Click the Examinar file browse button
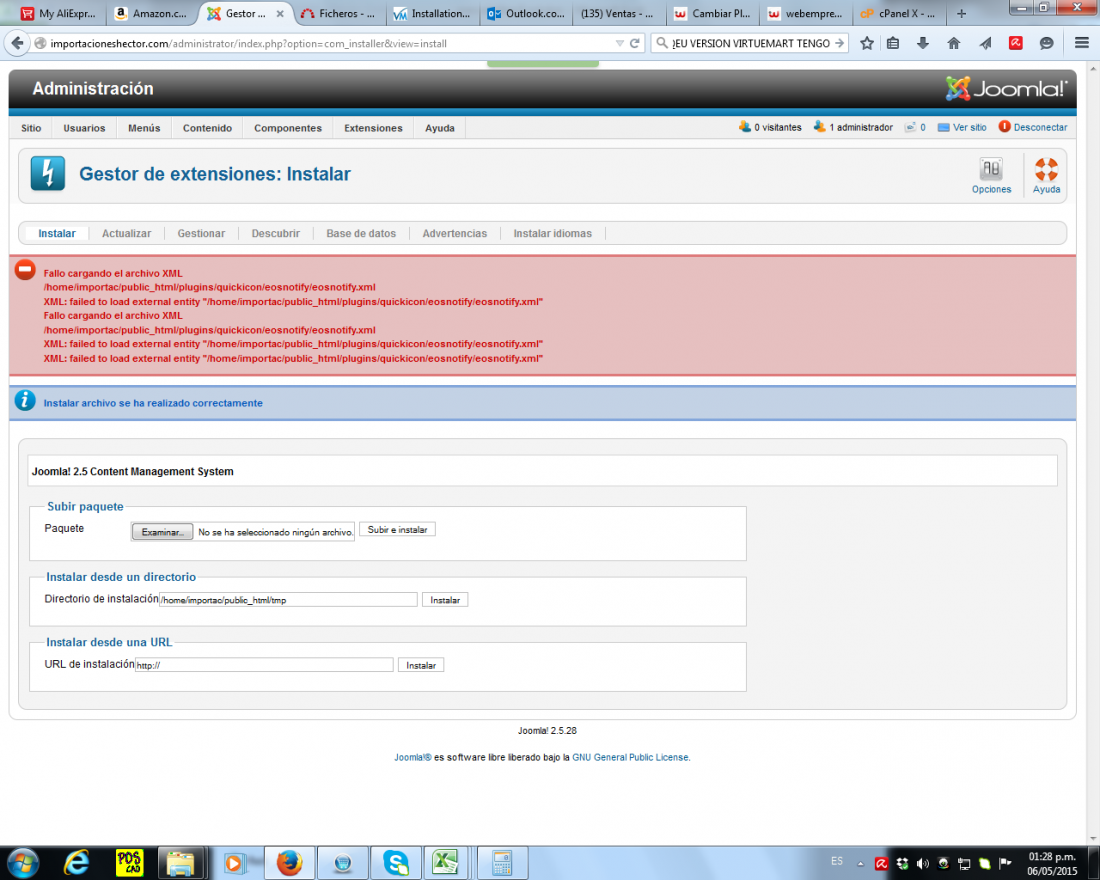This screenshot has width=1100, height=880. 162,532
